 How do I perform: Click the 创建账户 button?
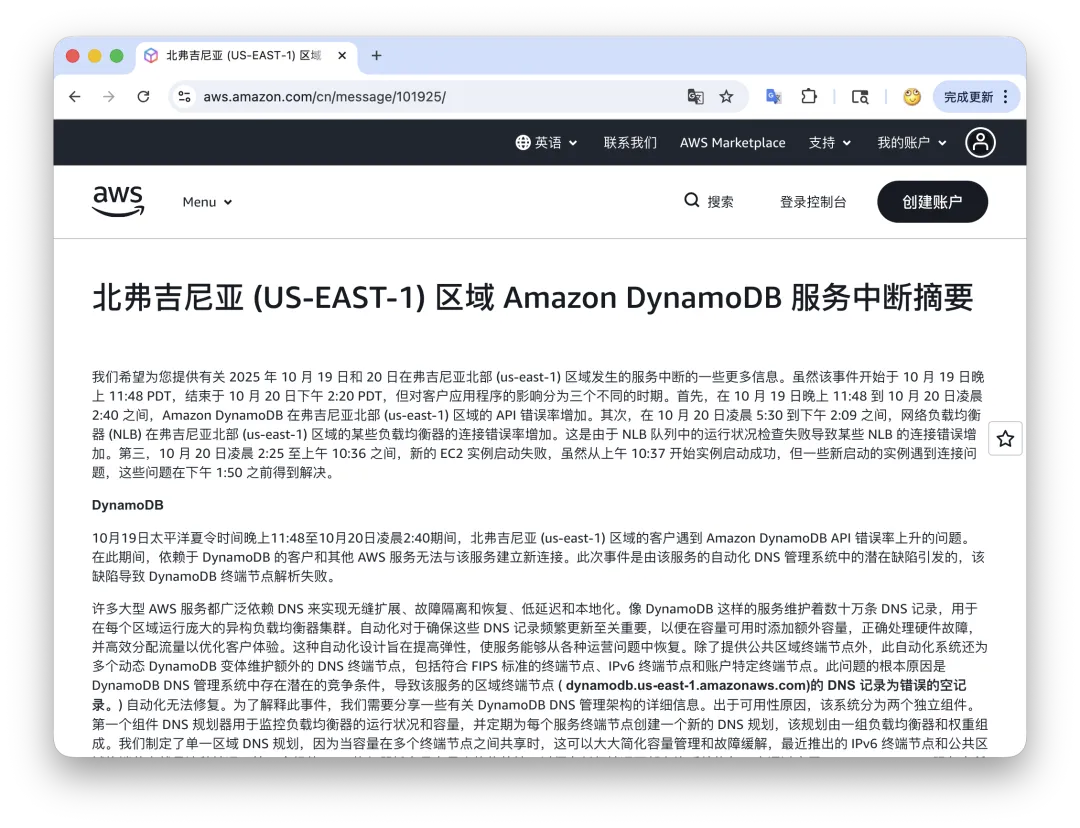click(932, 201)
